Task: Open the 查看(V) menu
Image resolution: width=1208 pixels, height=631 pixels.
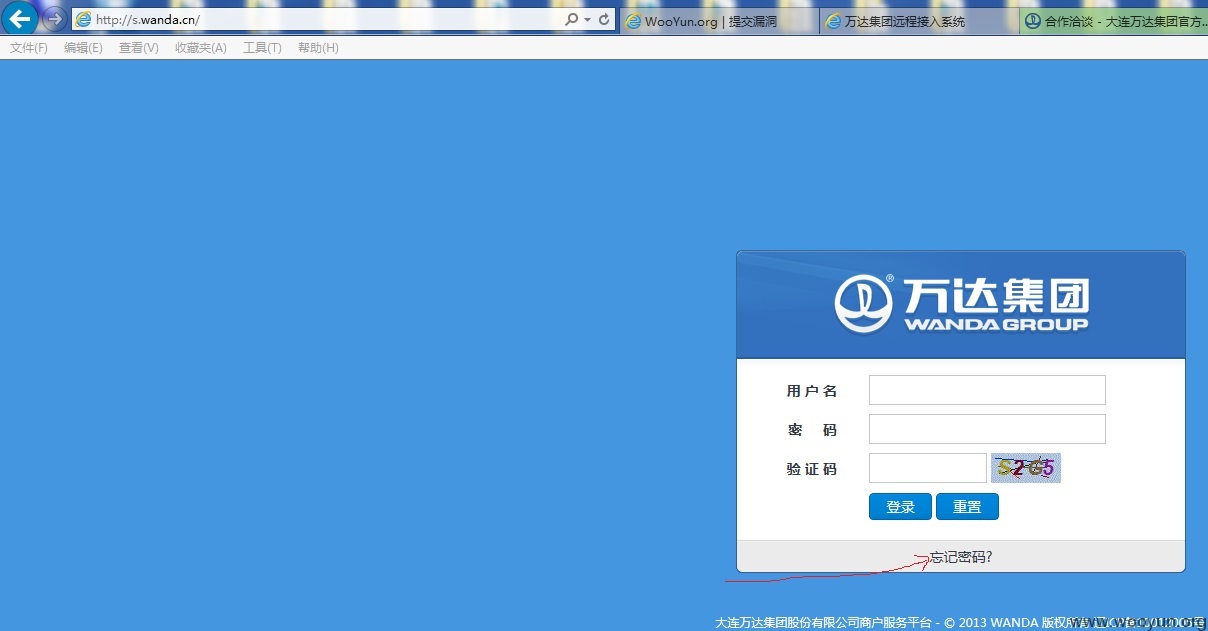Action: 138,48
